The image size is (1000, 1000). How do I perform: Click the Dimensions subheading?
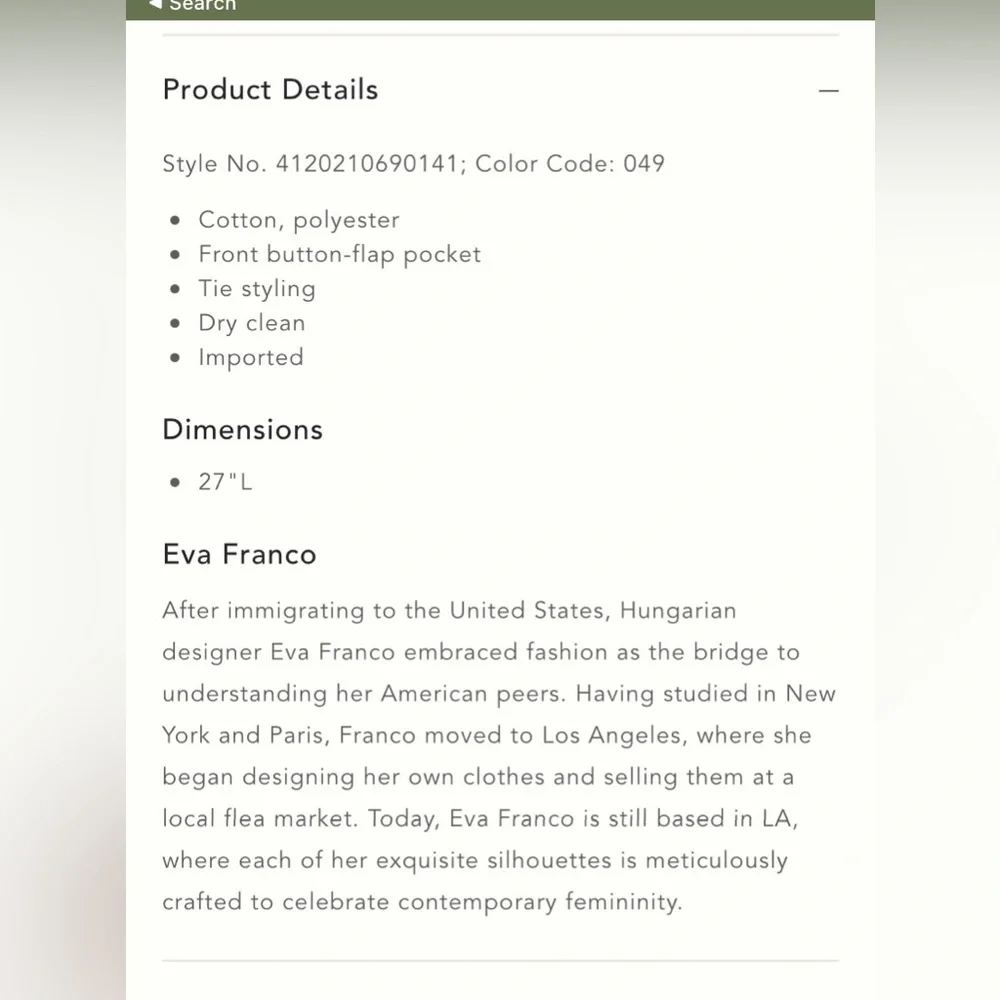point(242,430)
